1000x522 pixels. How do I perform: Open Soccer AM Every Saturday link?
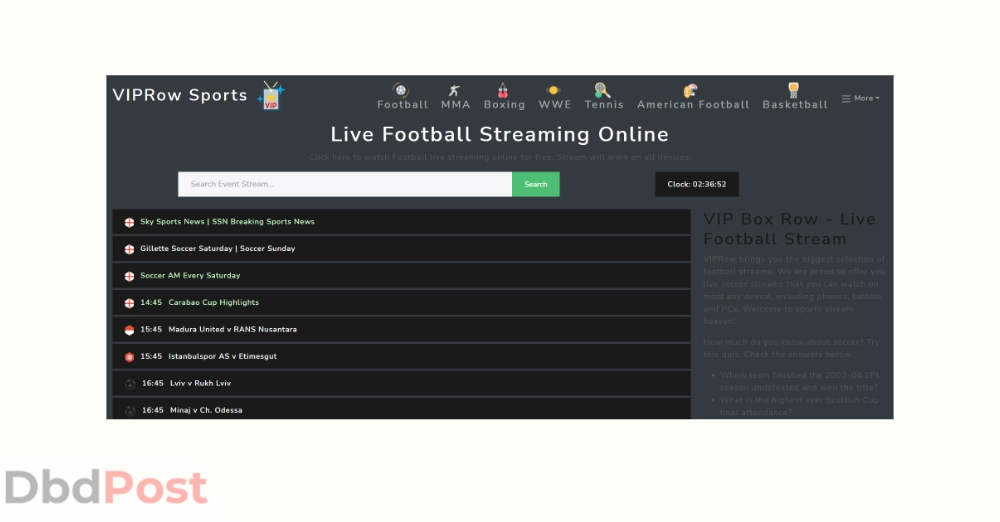tap(190, 275)
